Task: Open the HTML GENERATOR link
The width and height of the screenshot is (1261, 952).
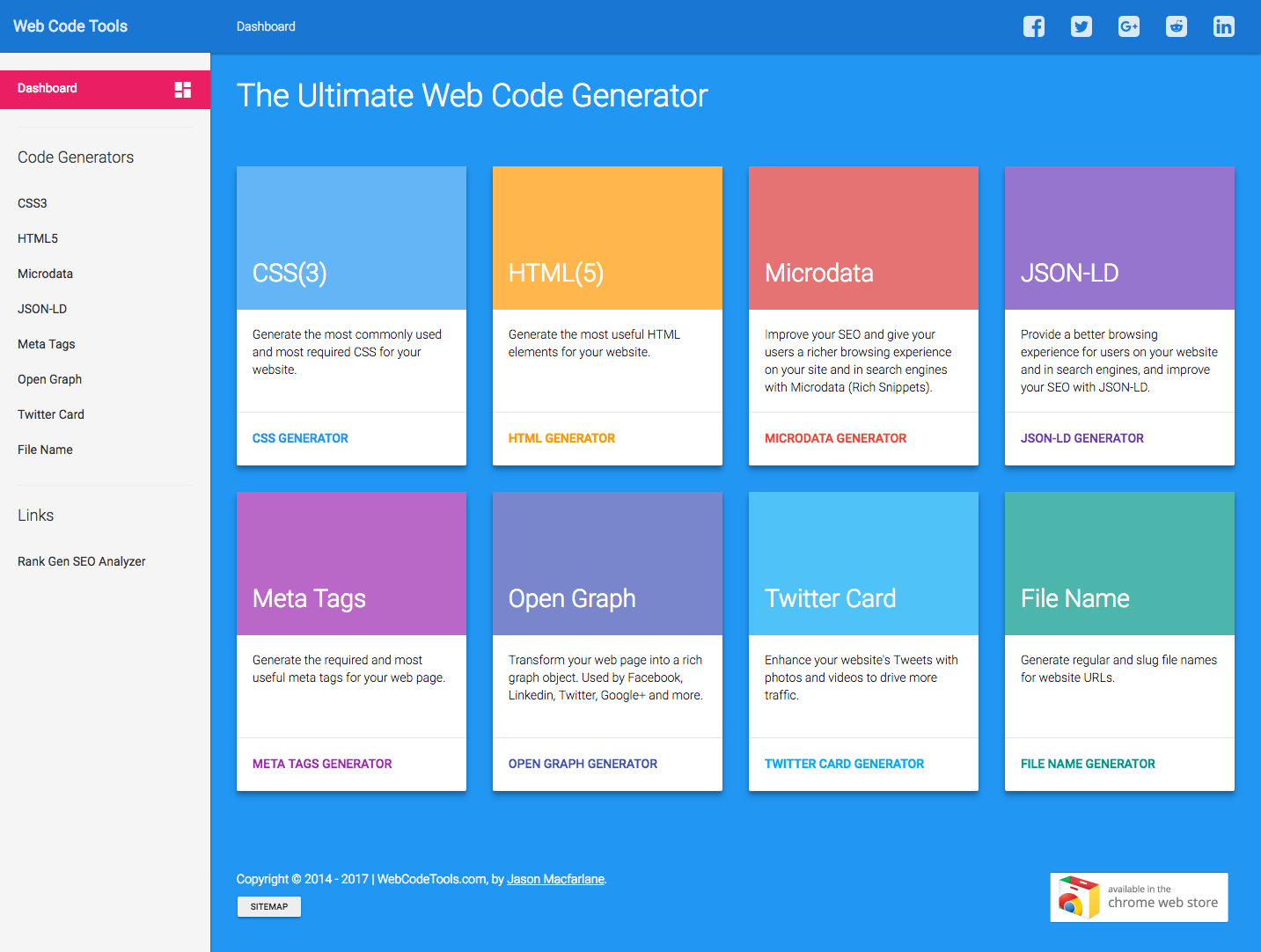Action: (x=561, y=437)
